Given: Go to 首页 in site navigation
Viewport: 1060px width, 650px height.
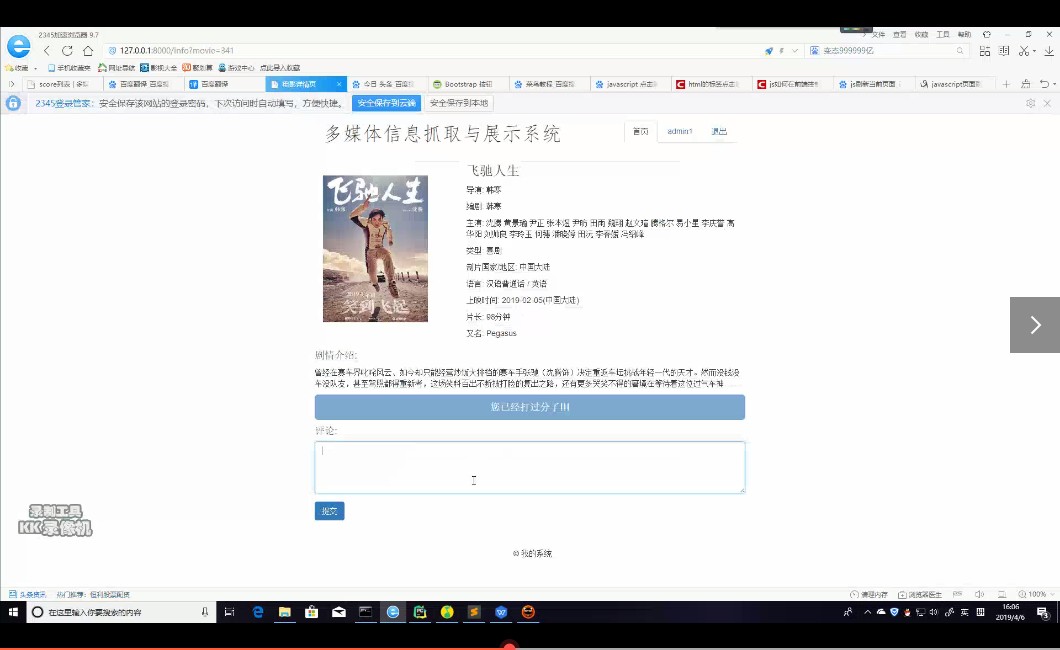Looking at the screenshot, I should 640,132.
